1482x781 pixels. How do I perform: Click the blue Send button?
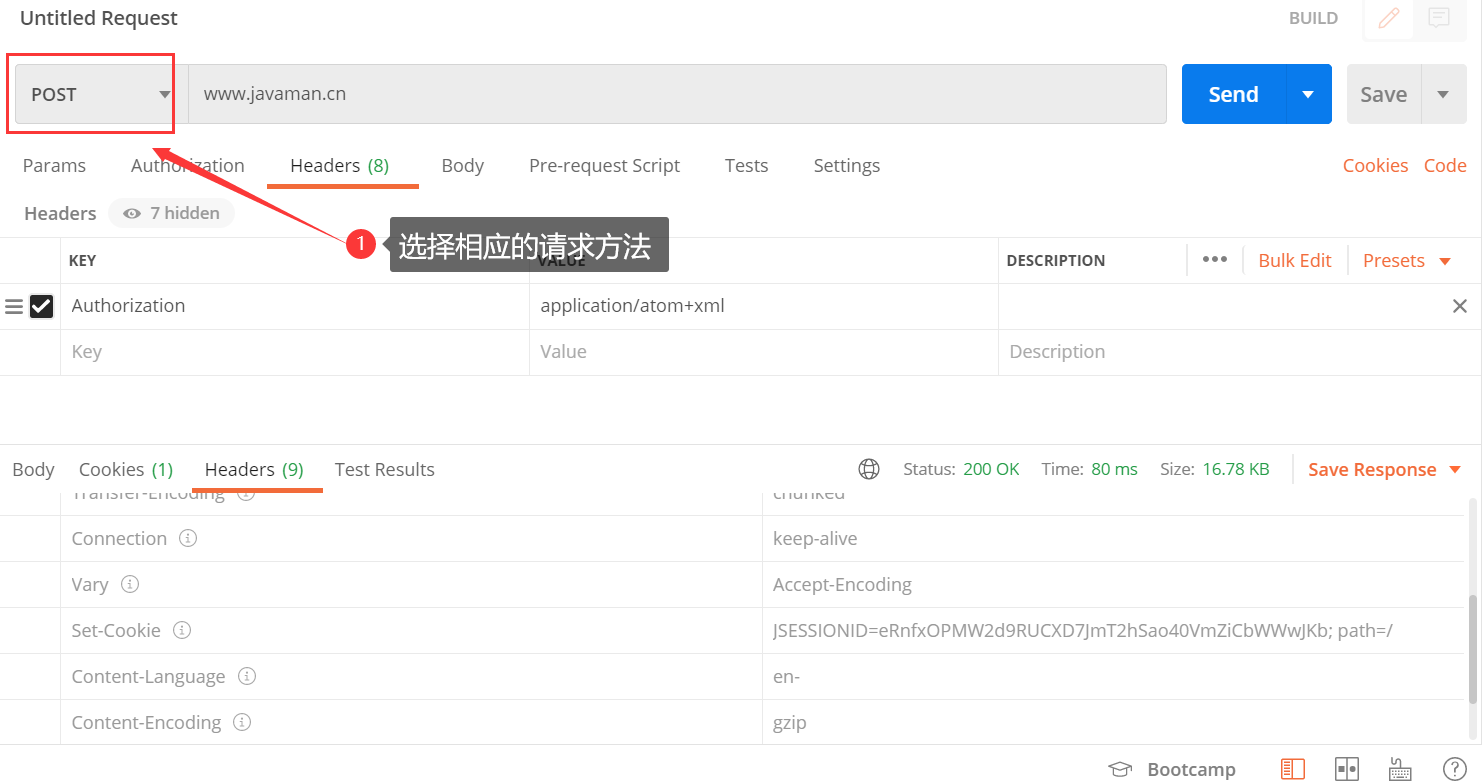pyautogui.click(x=1233, y=94)
